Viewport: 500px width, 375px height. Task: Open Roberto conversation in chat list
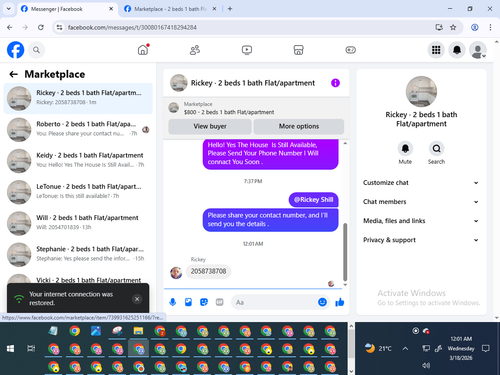pyautogui.click(x=78, y=129)
